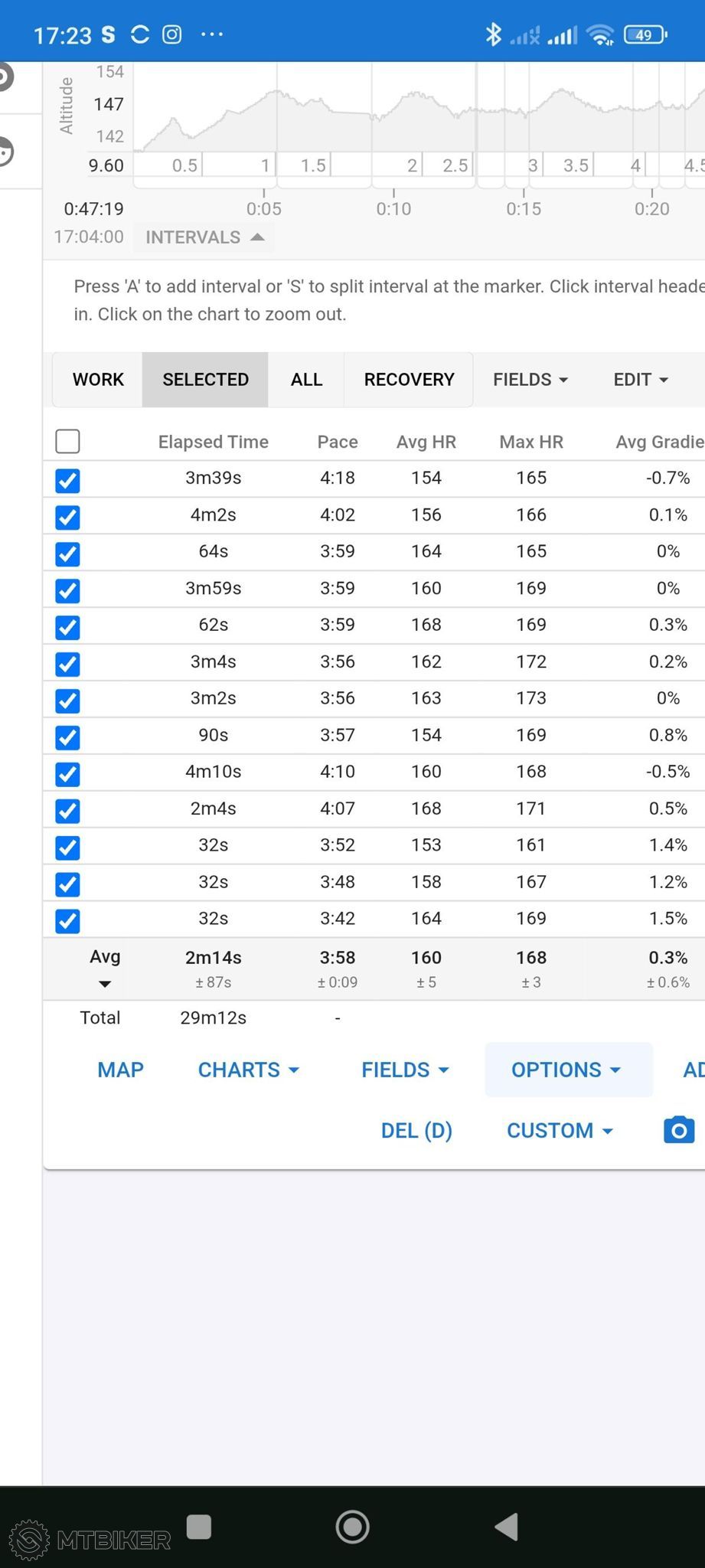The width and height of the screenshot is (705, 1568).
Task: Open the OPTIONS dropdown menu
Action: point(566,1070)
